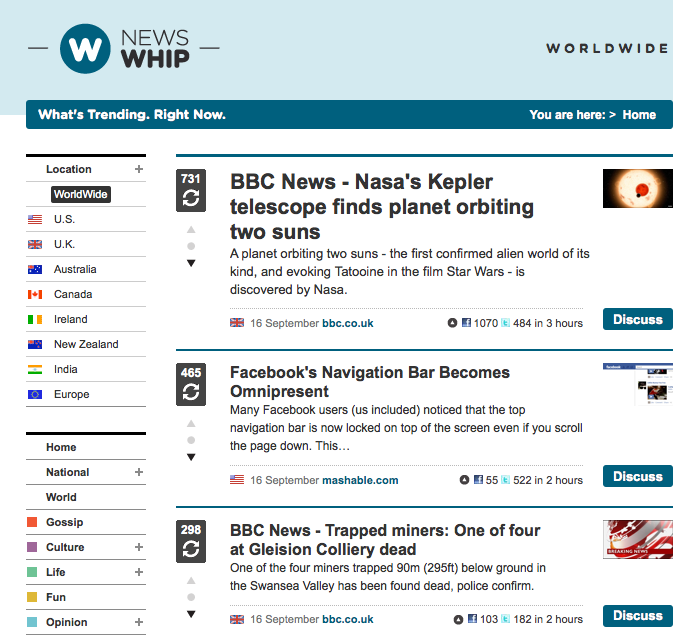The width and height of the screenshot is (673, 641).
Task: Click the Canada flag icon
Action: (35, 294)
